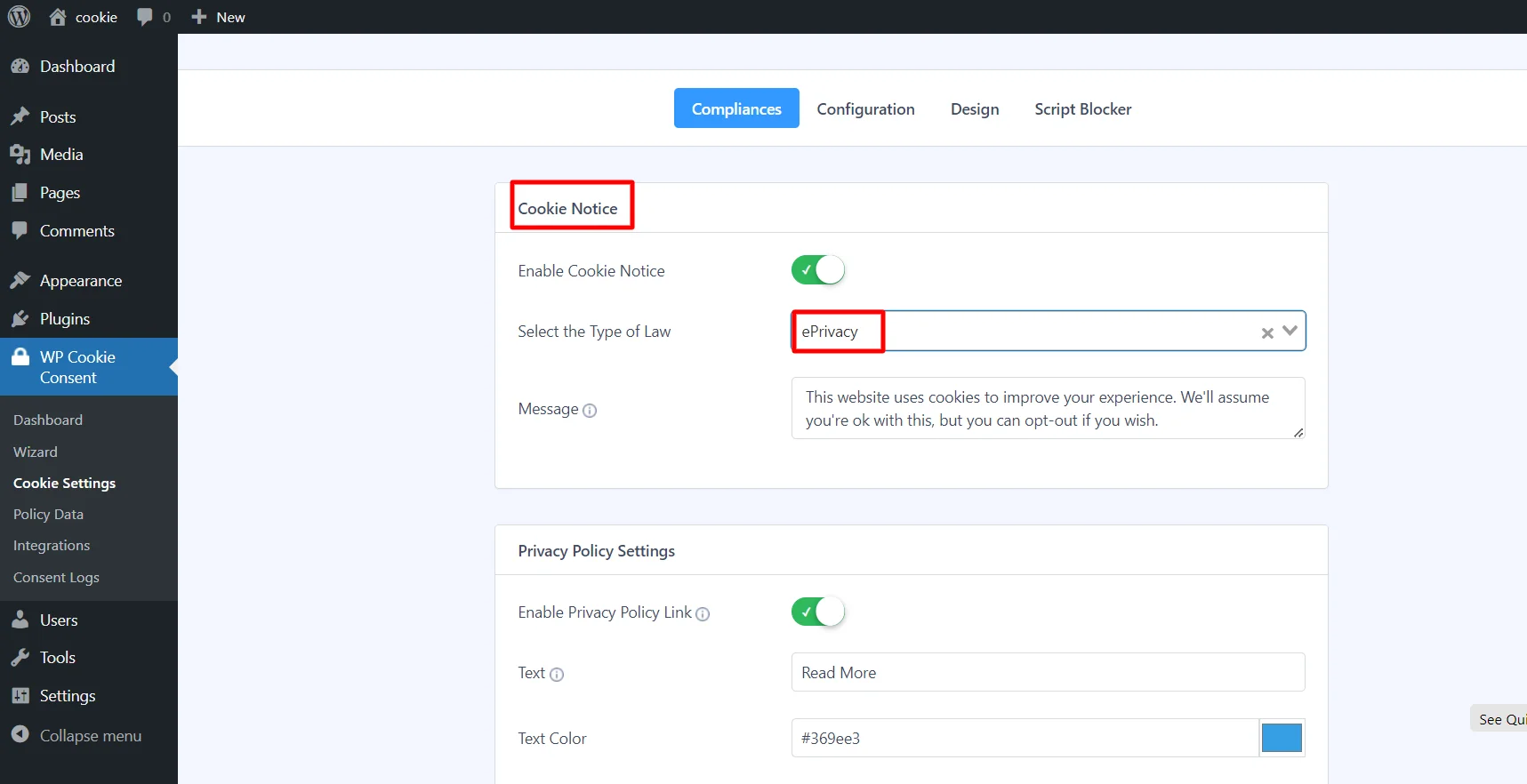The height and width of the screenshot is (784, 1527).
Task: Click the Privacy Policy Settings heading
Action: (596, 550)
